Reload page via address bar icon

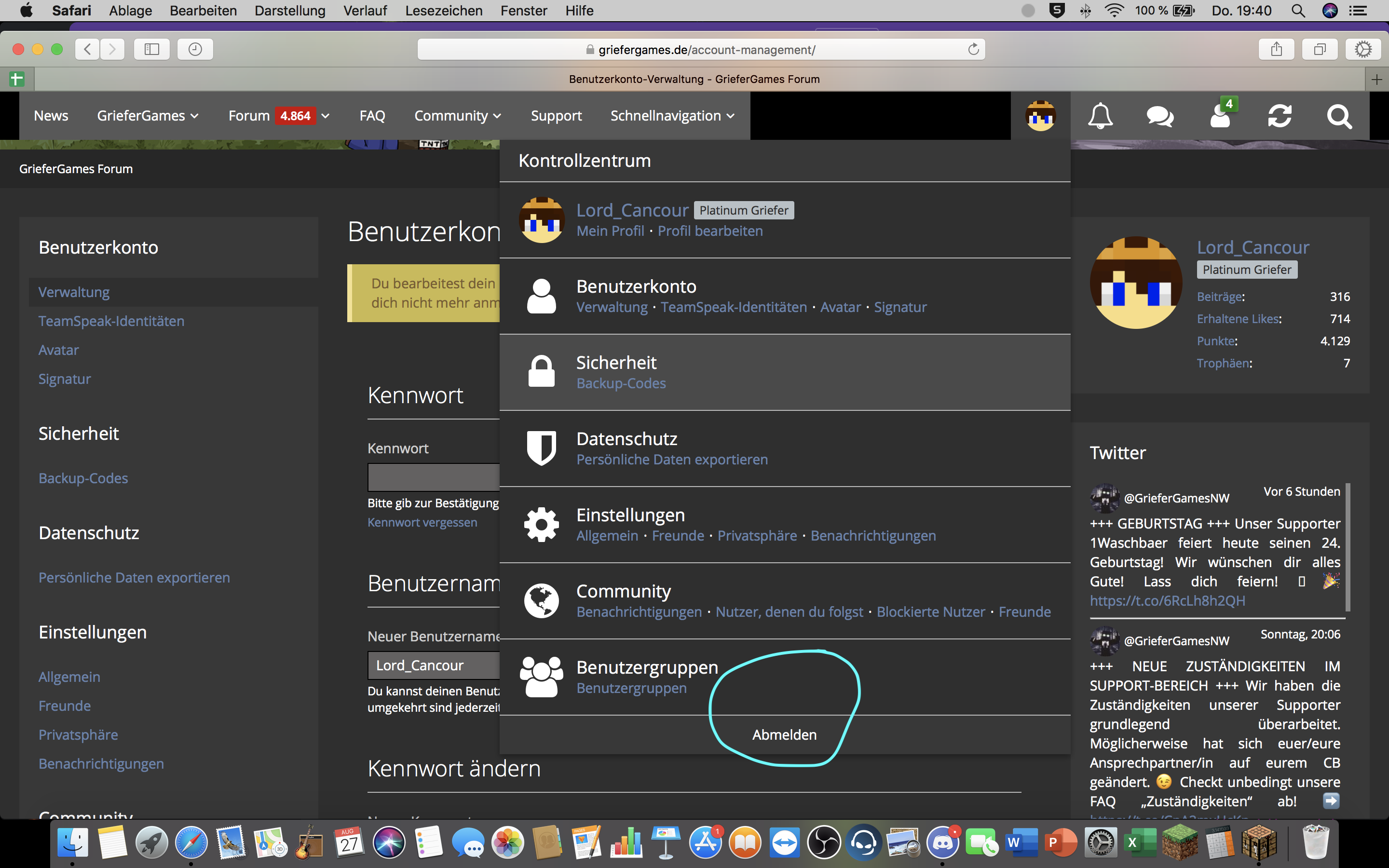[x=973, y=49]
